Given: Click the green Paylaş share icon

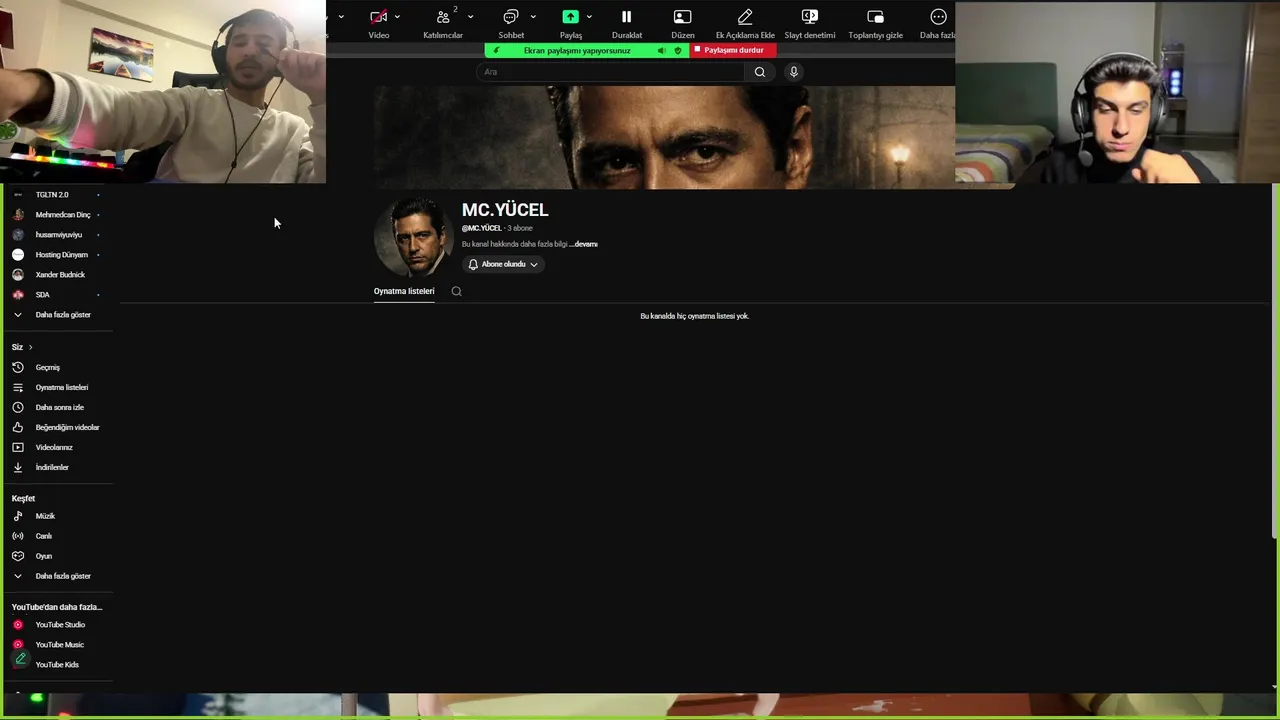Looking at the screenshot, I should coord(570,17).
